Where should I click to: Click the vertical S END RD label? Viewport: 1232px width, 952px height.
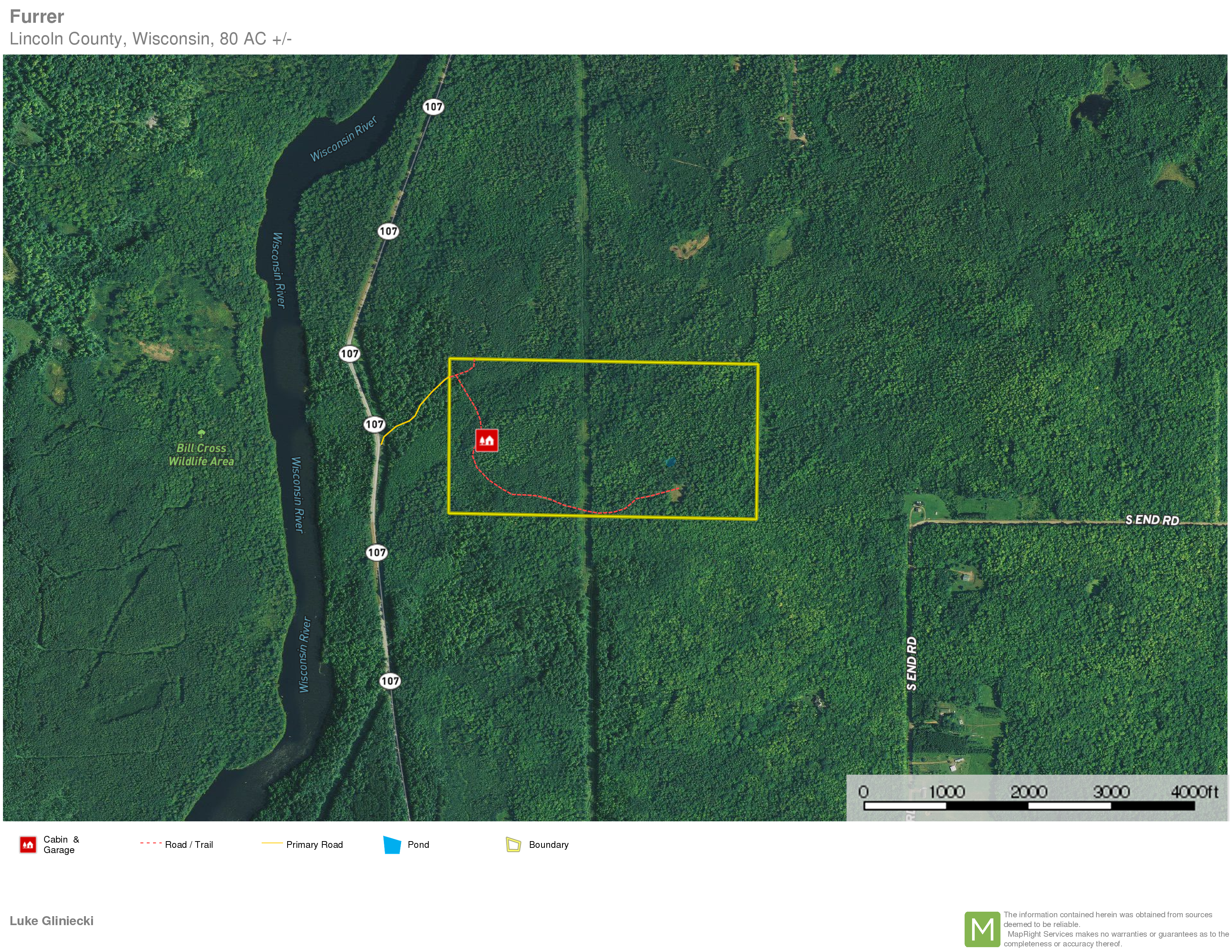[912, 663]
